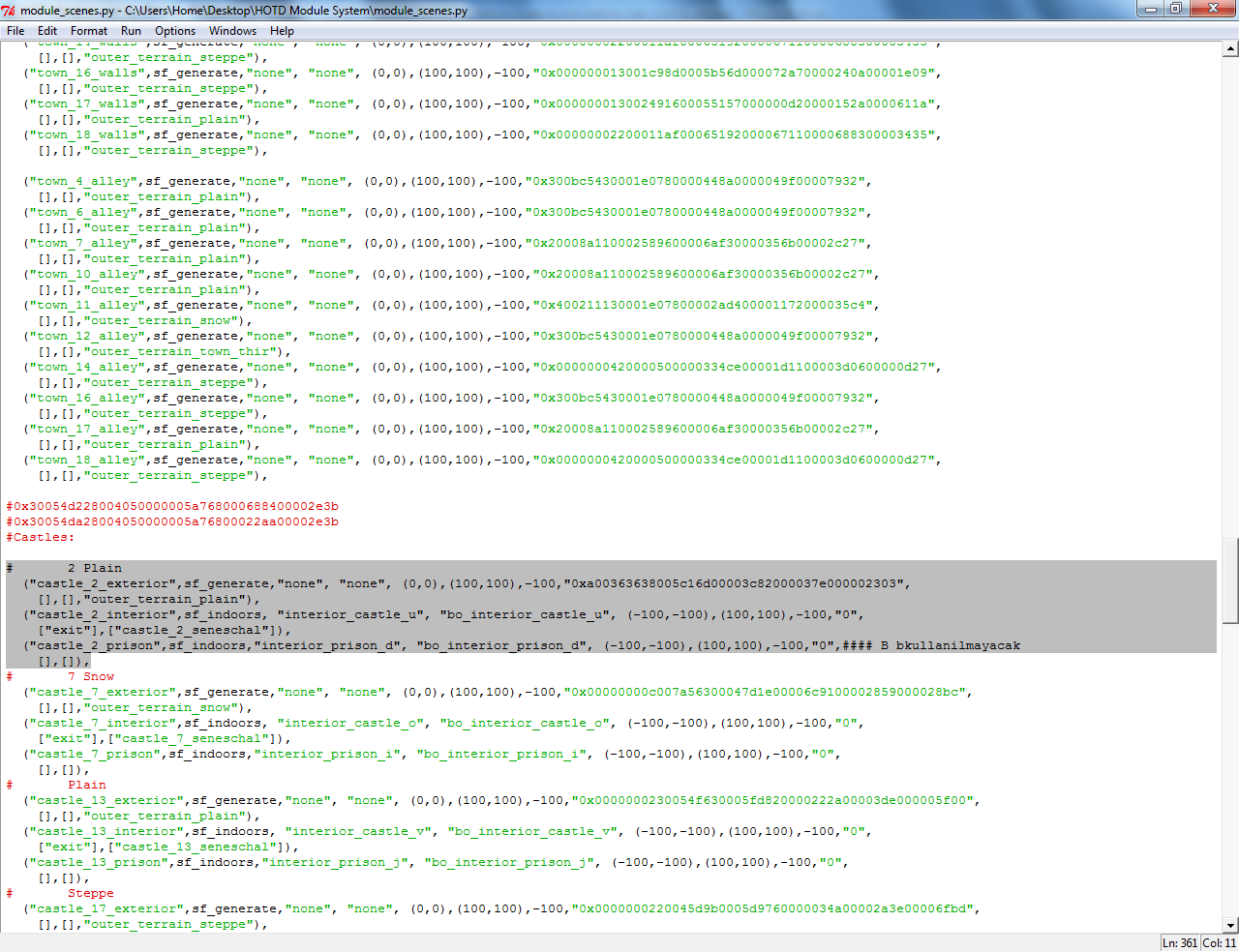Click the "castle_7_seneschal" string
This screenshot has height=952, width=1239.
196,738
